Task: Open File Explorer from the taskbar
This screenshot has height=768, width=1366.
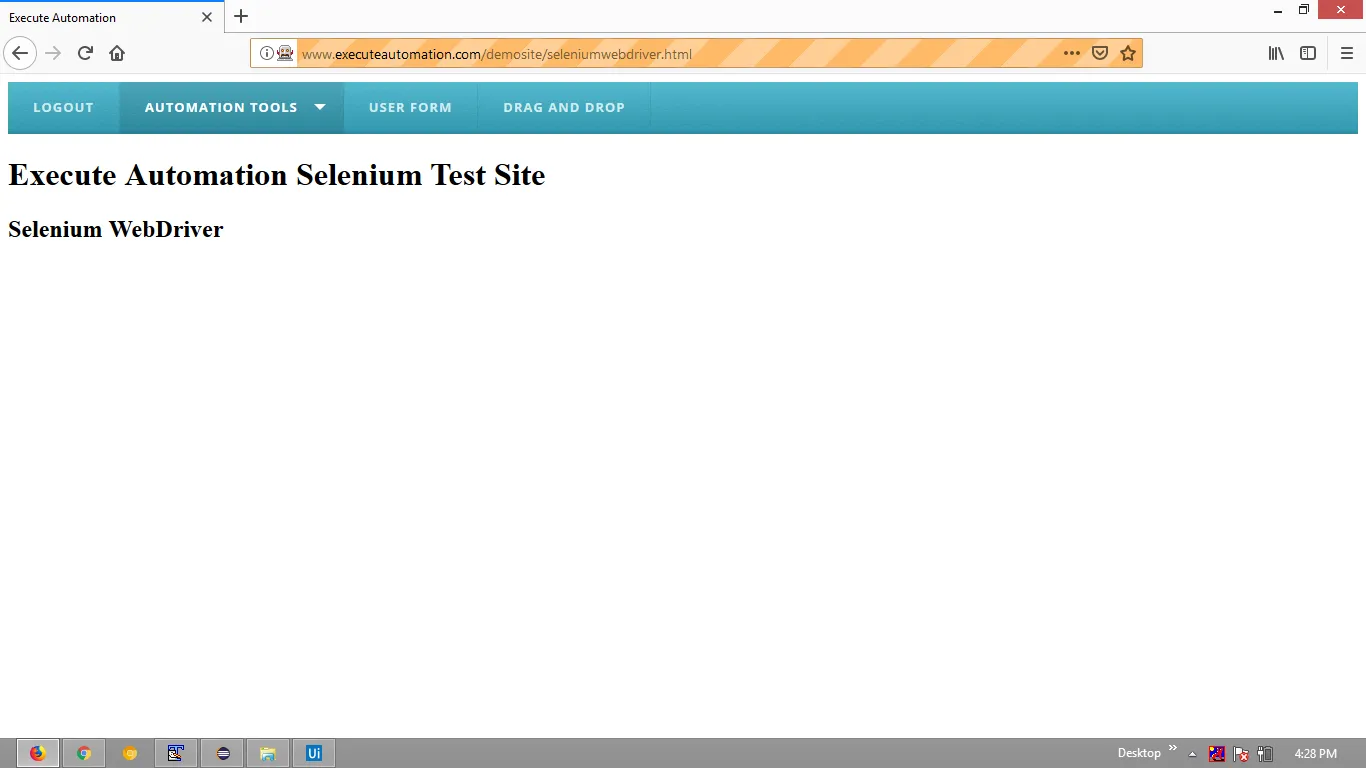Action: tap(268, 753)
